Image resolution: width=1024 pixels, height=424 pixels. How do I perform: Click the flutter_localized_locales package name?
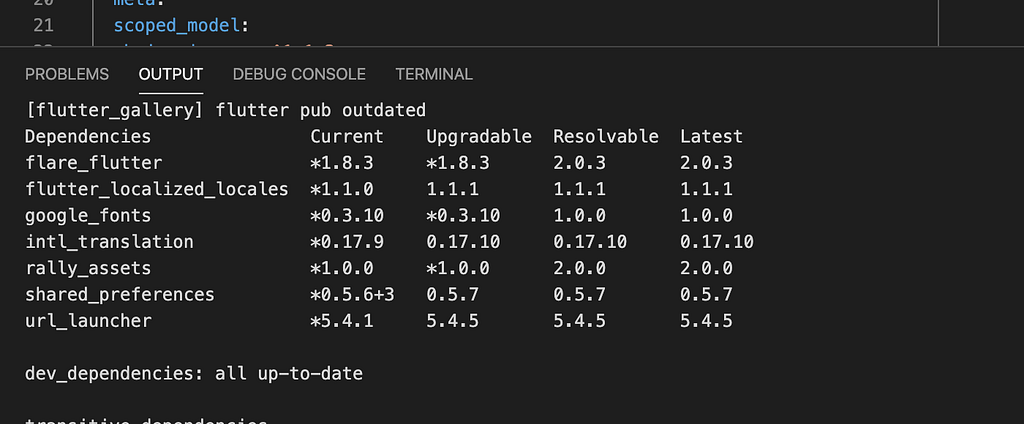click(x=156, y=189)
